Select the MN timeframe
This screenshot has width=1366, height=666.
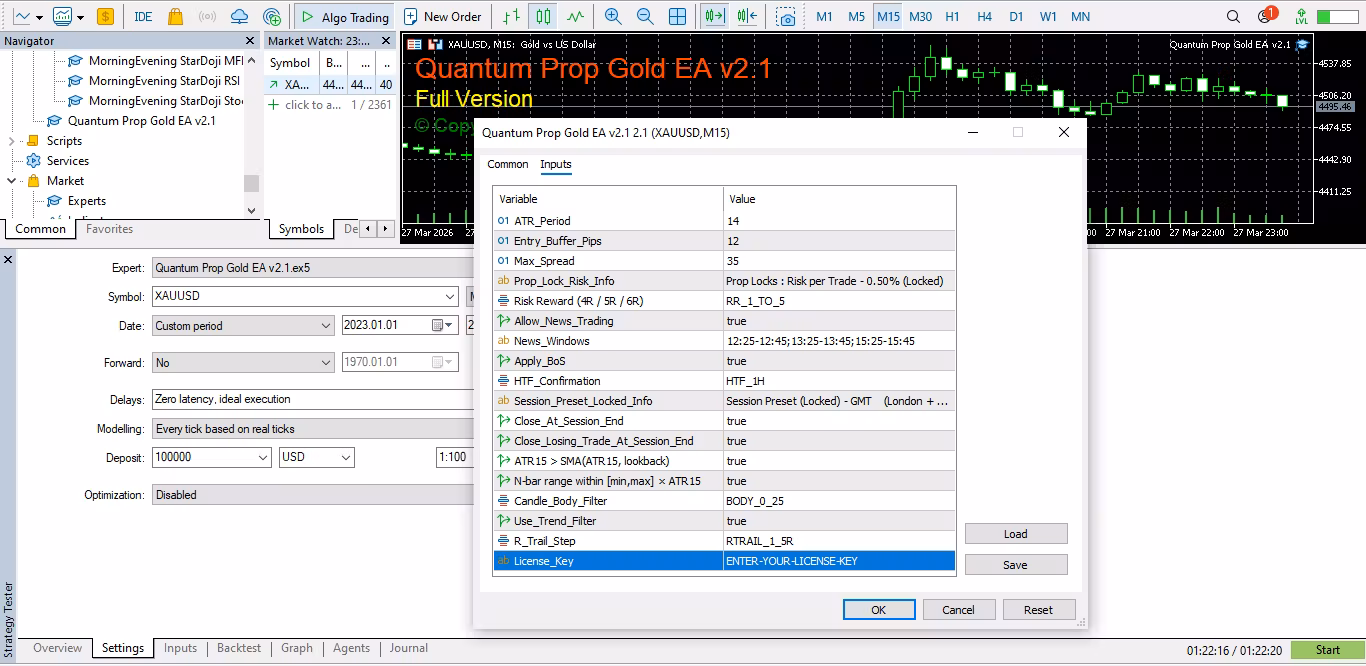1081,17
